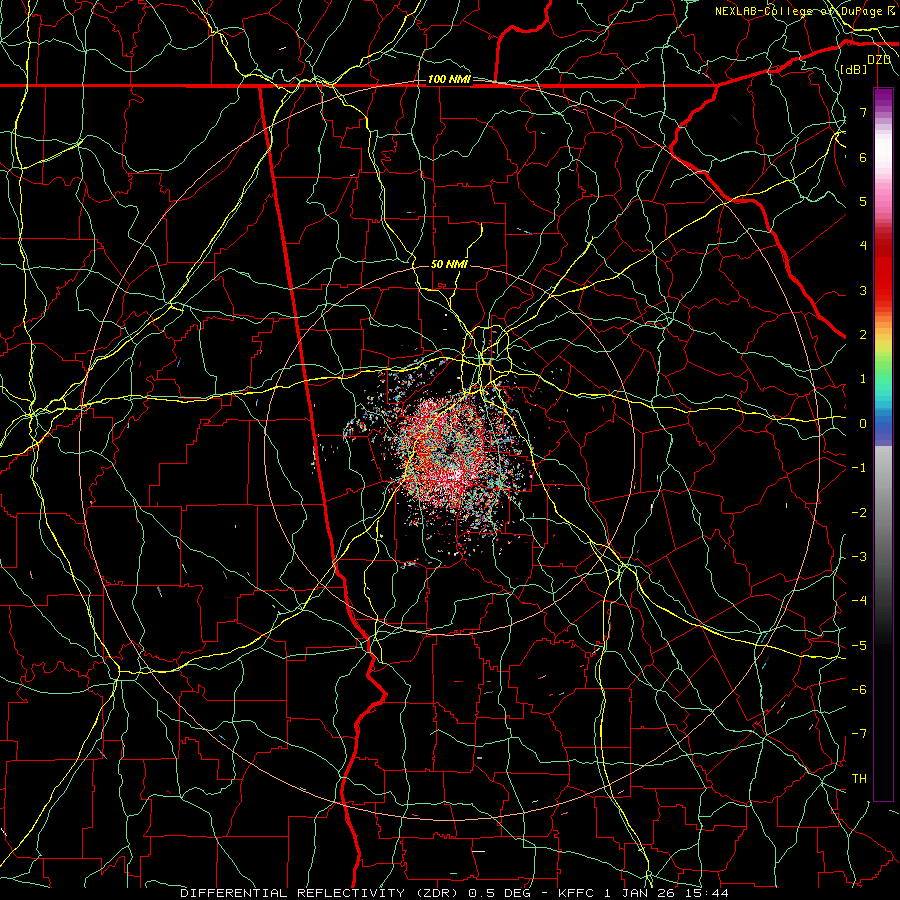
Task: Click the 6 tick label on color scale
Action: pyautogui.click(x=863, y=157)
